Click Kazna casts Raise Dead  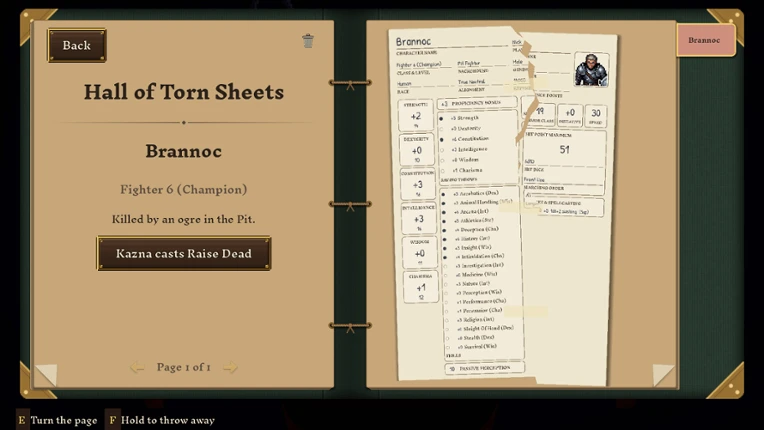click(184, 253)
